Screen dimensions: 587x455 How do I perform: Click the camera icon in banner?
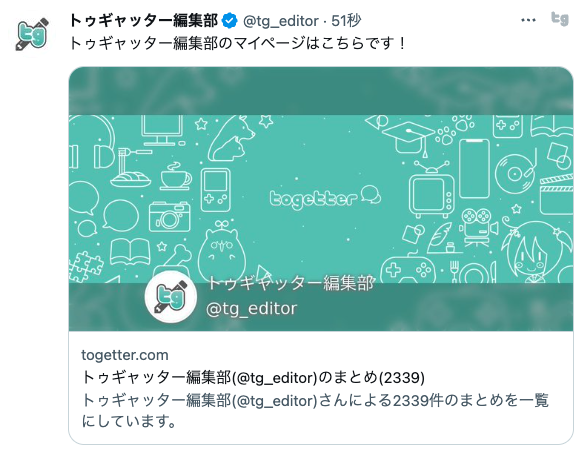coord(169,217)
